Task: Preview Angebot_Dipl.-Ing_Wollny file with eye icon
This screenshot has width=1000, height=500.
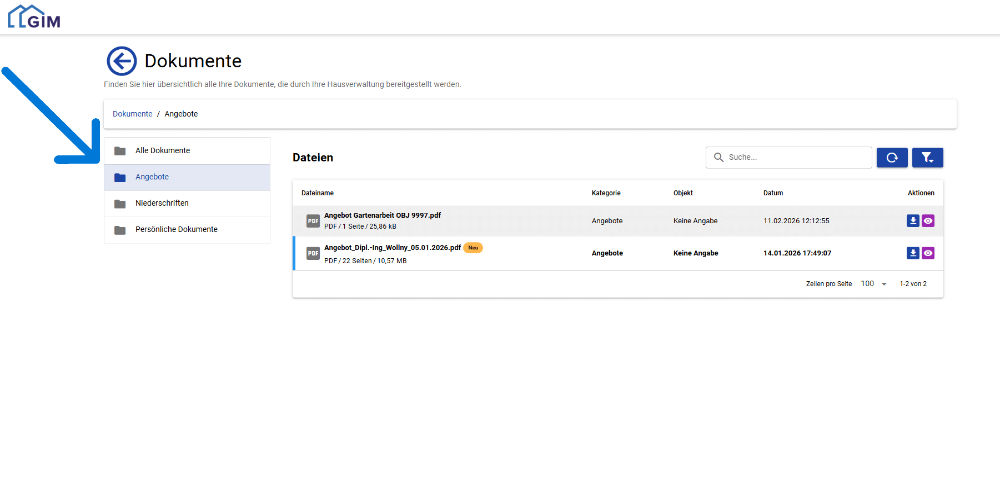Action: (928, 253)
